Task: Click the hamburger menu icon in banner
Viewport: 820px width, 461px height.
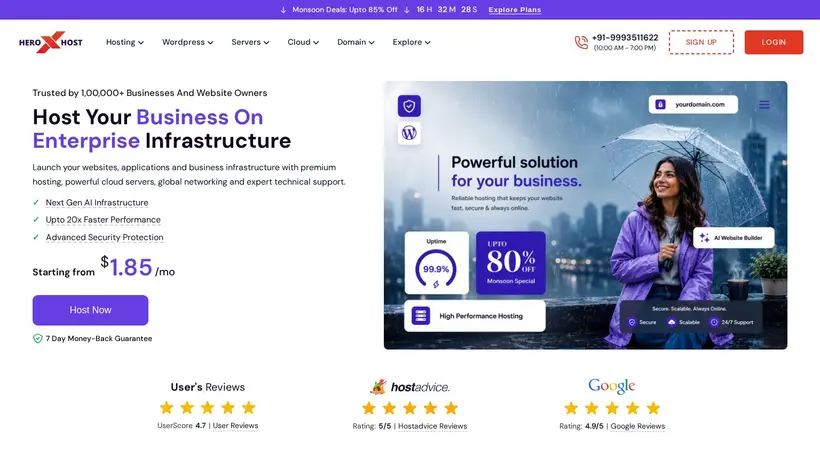Action: tap(764, 105)
